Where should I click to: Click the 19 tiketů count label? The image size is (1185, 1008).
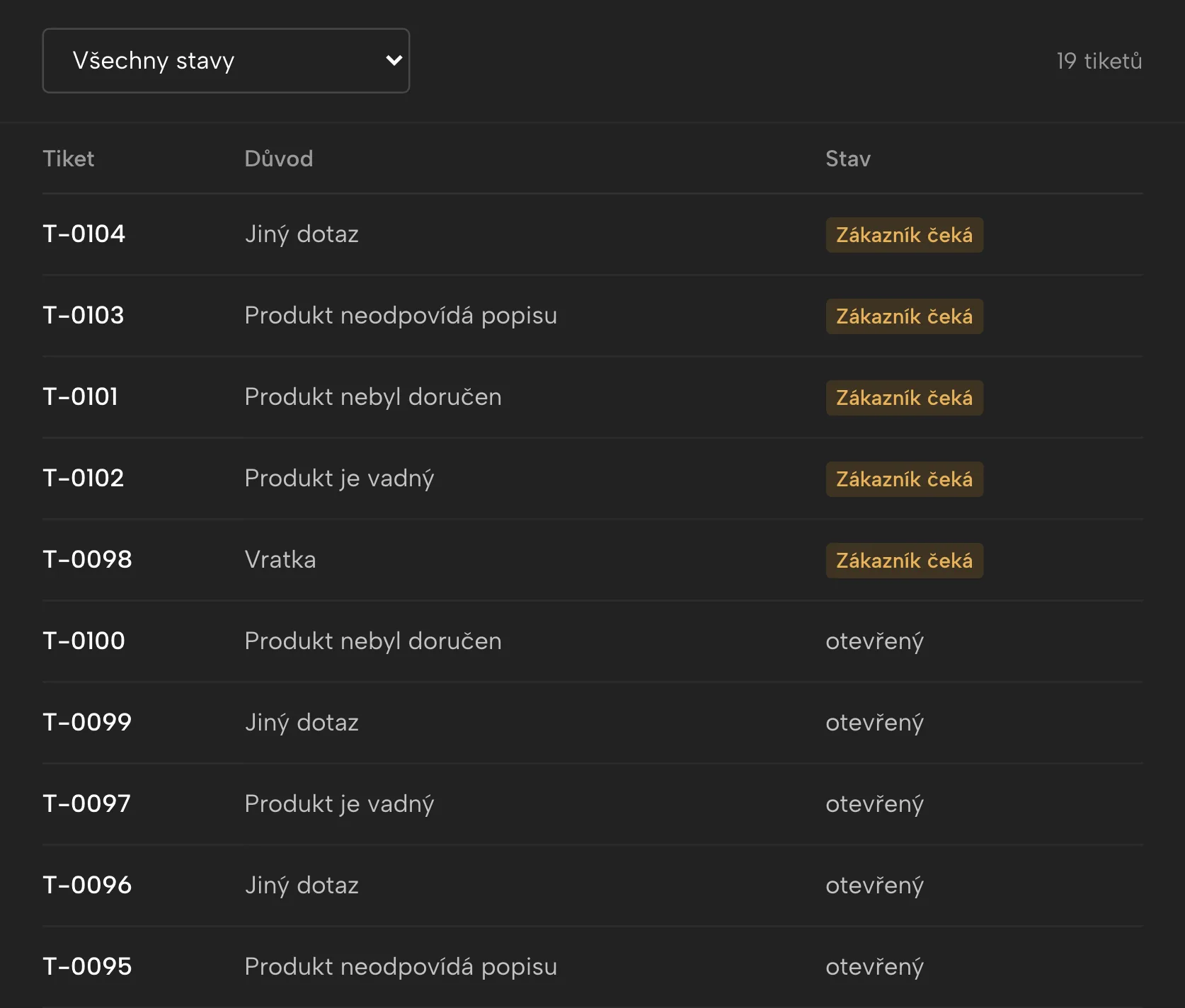coord(1099,61)
